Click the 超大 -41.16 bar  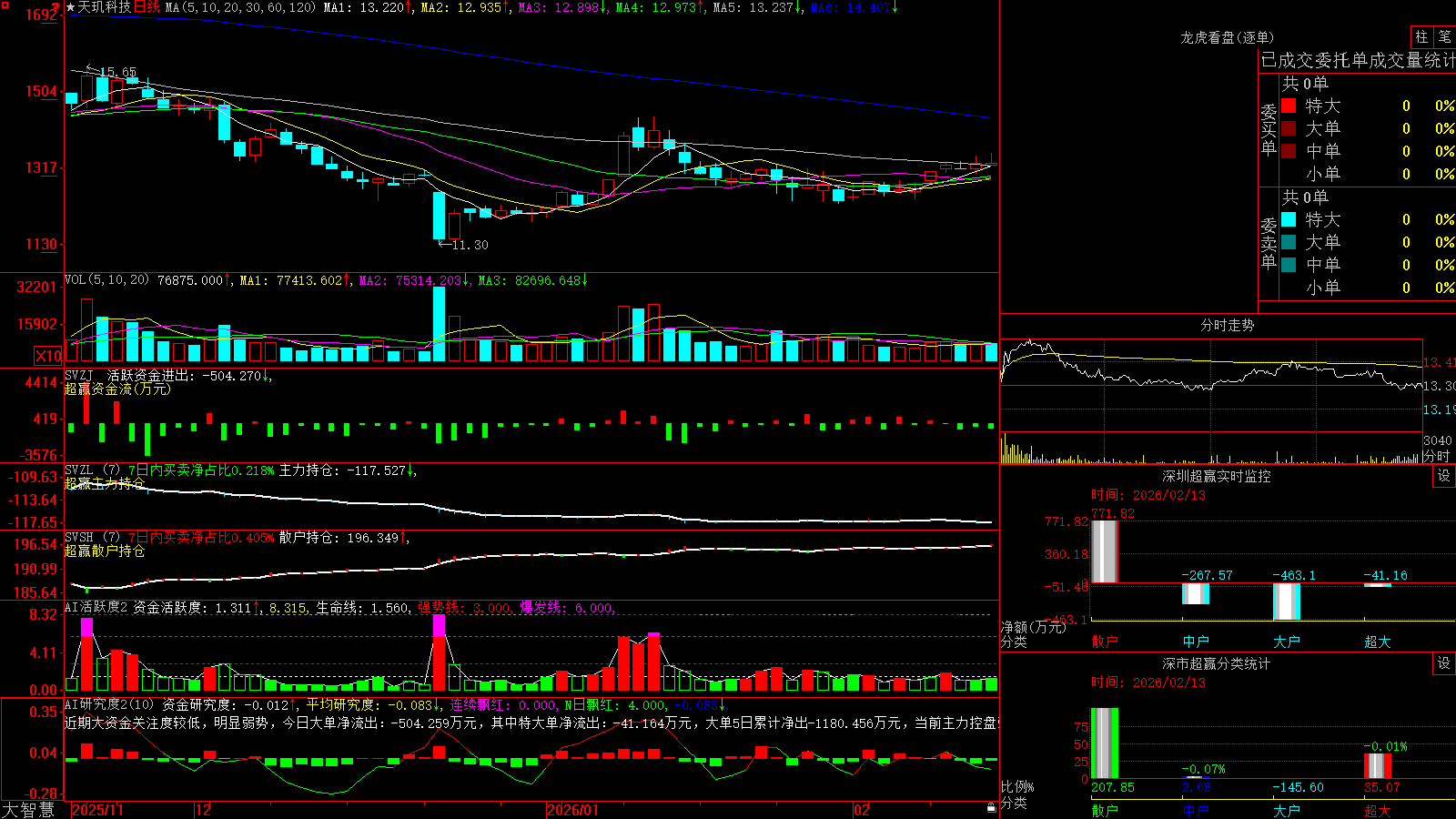pos(1377,585)
